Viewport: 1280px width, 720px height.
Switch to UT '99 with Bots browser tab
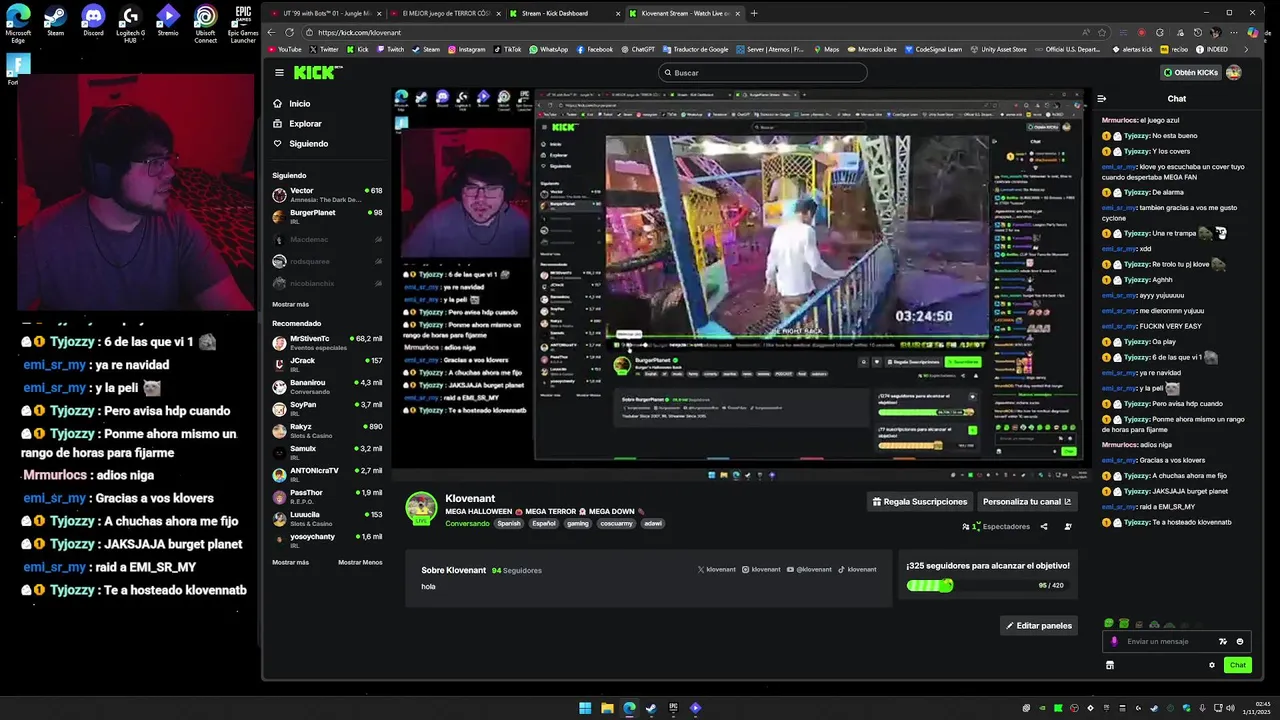point(324,14)
